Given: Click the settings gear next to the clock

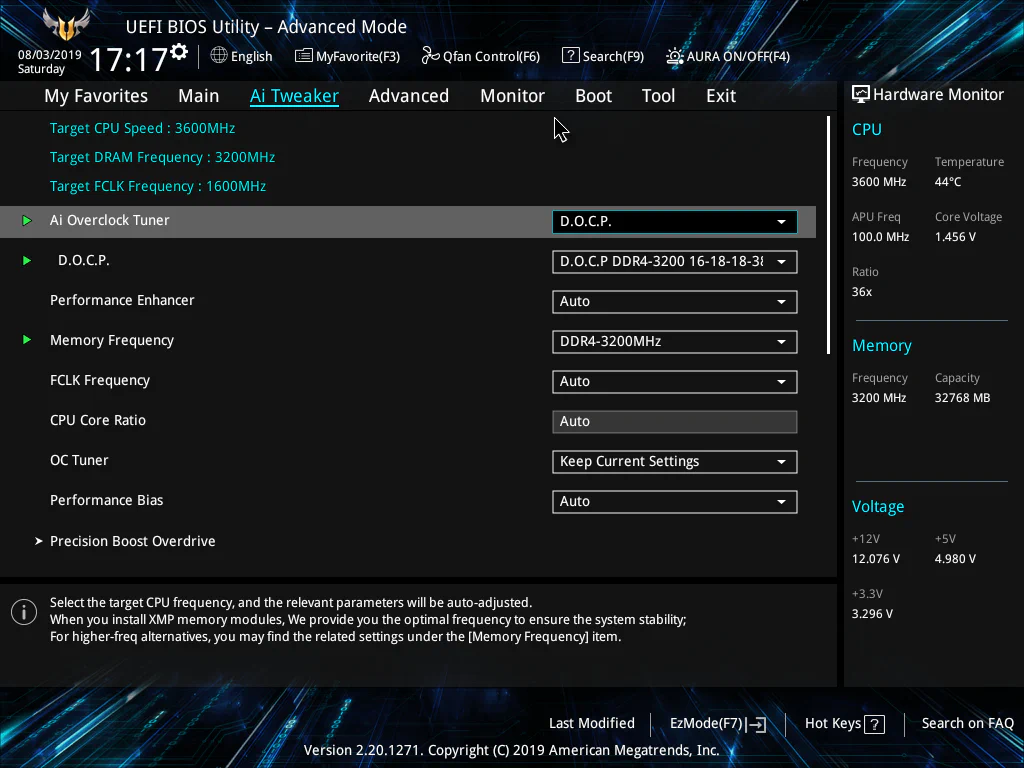Looking at the screenshot, I should [179, 51].
